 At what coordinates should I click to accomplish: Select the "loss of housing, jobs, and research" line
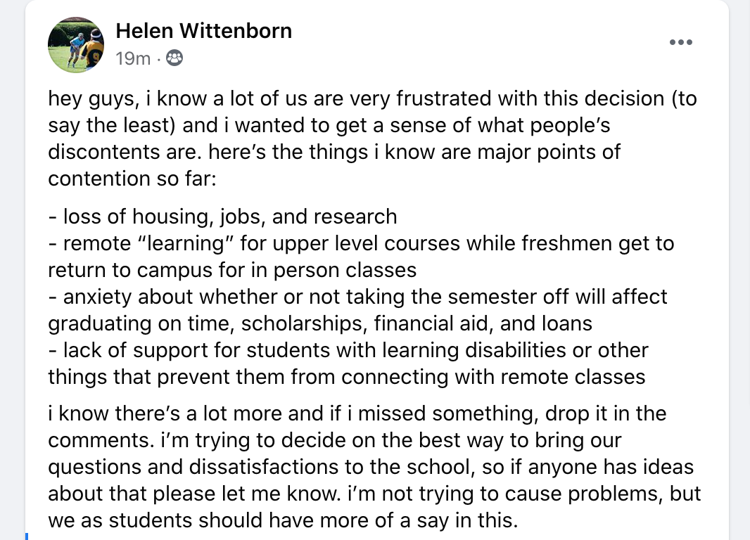pyautogui.click(x=223, y=217)
